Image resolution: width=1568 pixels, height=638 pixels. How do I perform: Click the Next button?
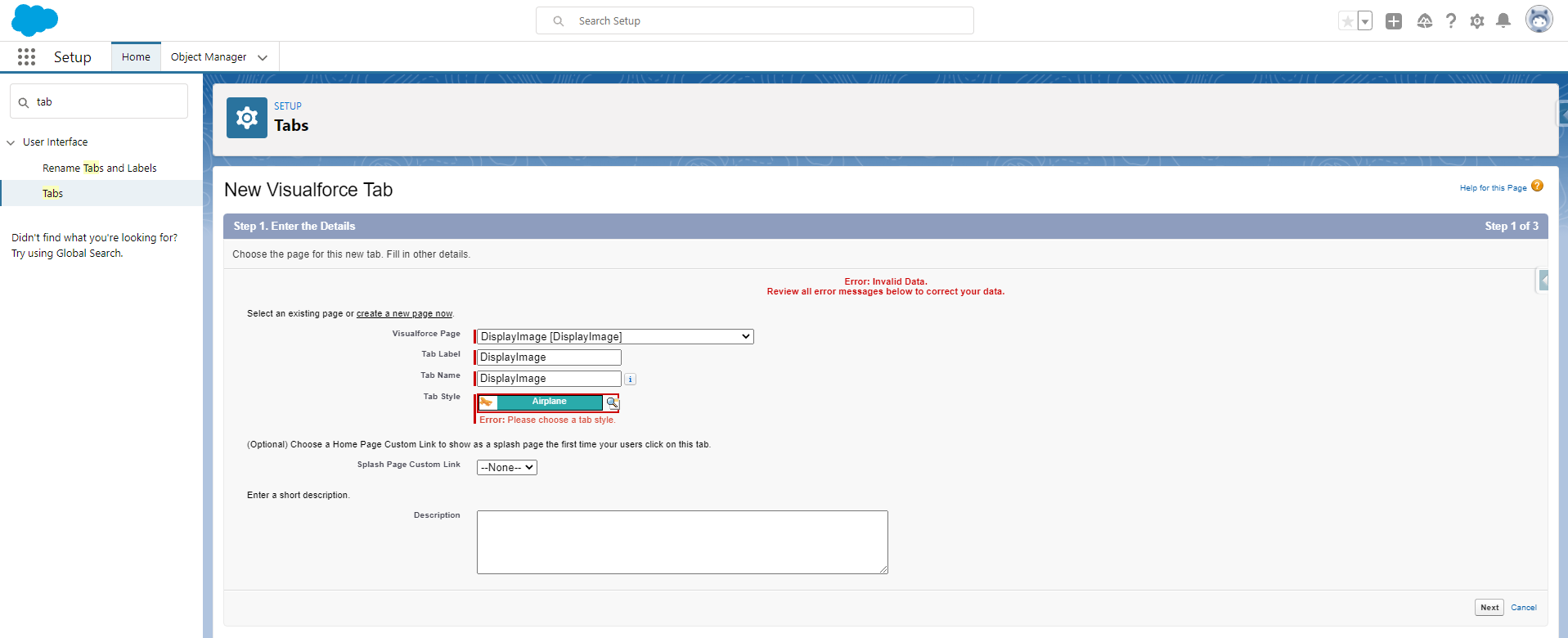[x=1489, y=608]
